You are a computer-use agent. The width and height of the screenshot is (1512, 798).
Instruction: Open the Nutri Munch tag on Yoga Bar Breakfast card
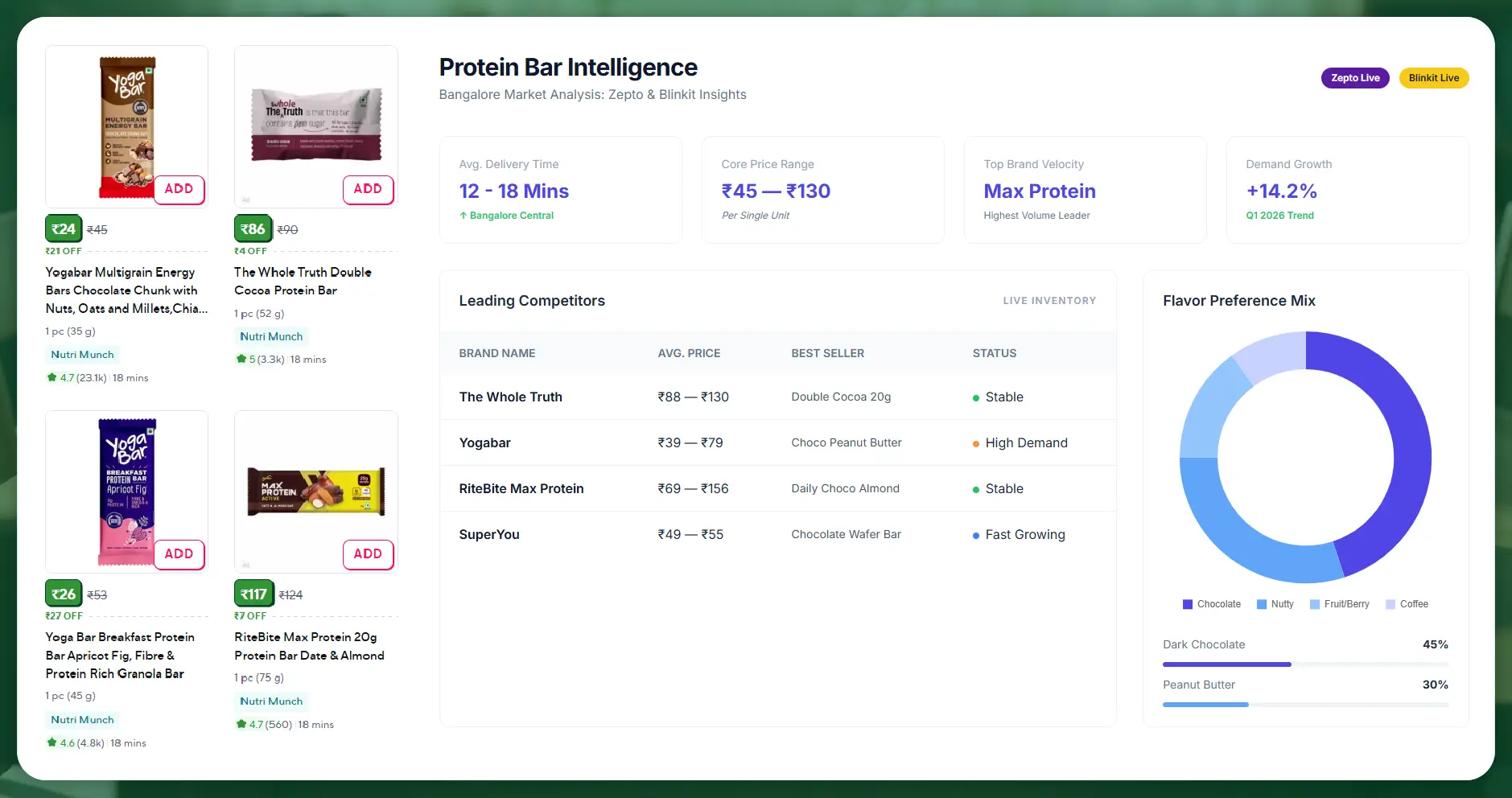(x=81, y=719)
